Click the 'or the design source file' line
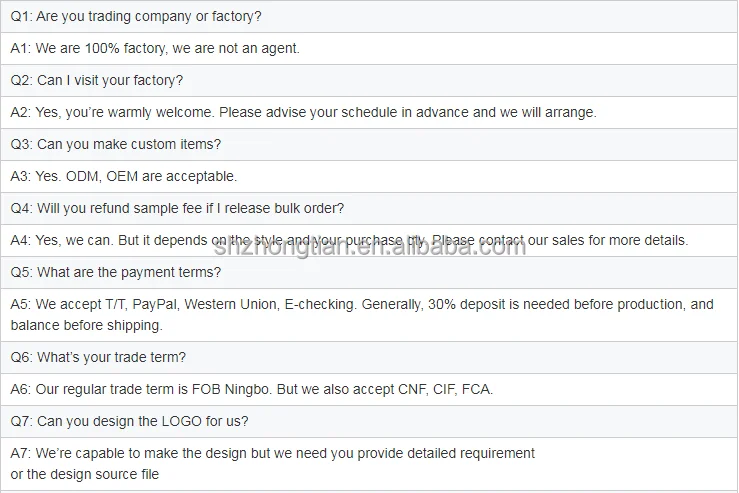 [85, 474]
